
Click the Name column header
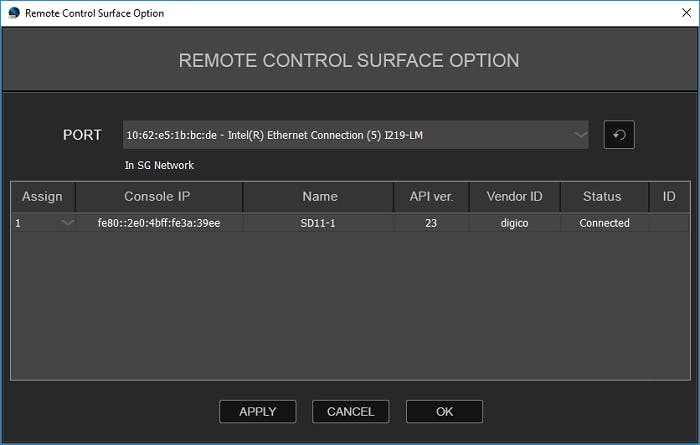click(x=319, y=197)
